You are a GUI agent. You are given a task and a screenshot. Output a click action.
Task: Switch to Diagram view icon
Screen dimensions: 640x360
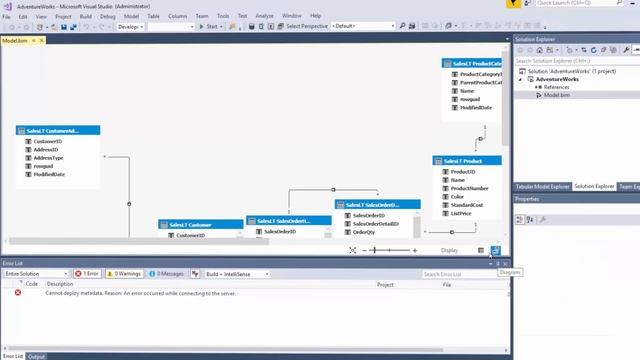495,250
